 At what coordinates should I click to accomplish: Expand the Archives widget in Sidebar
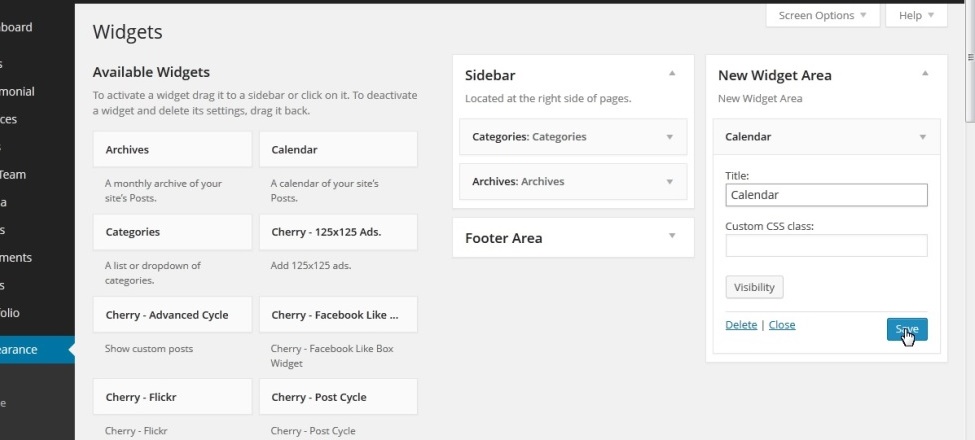(669, 182)
